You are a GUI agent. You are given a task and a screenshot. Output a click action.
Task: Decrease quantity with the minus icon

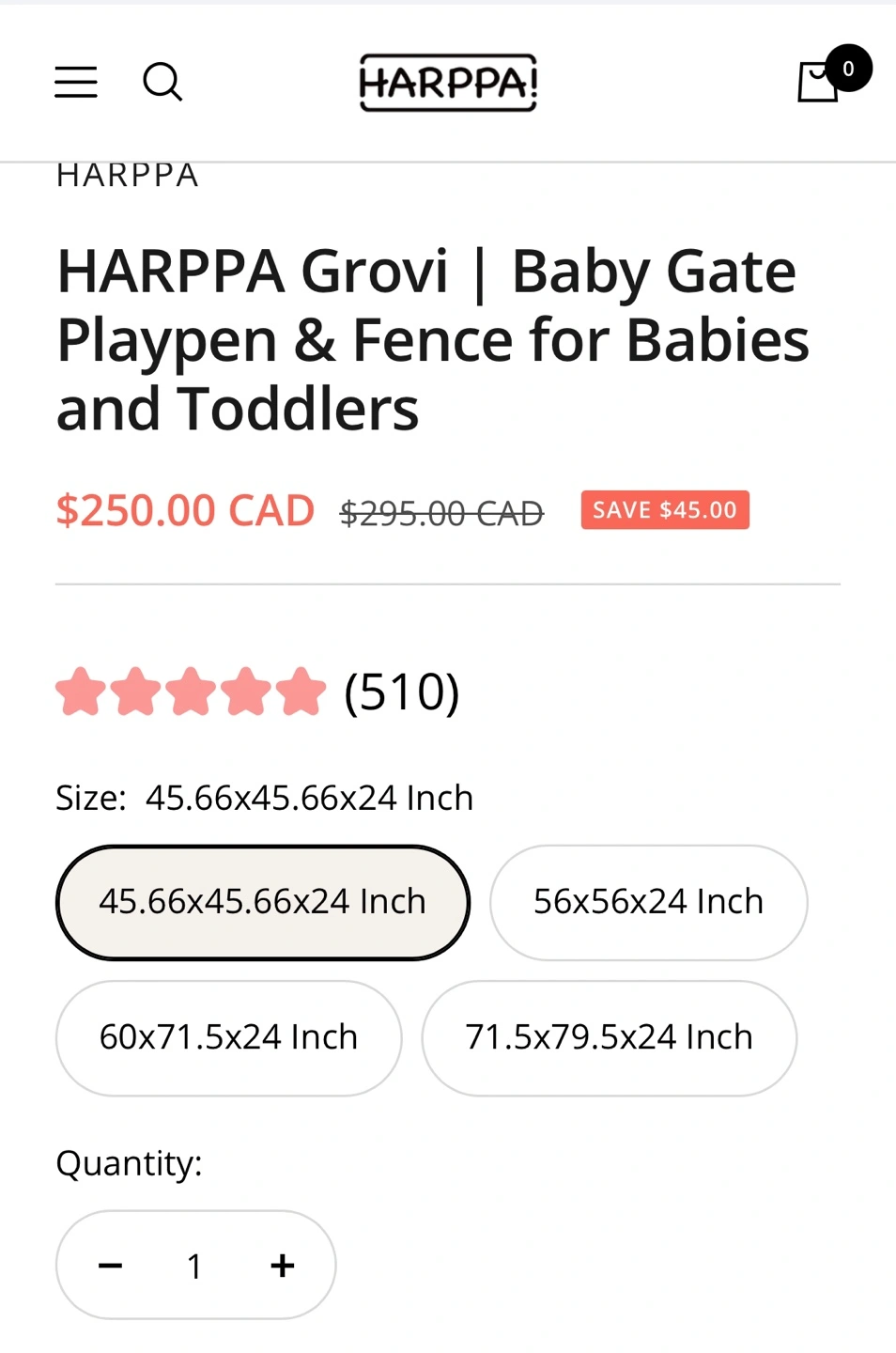(111, 1266)
